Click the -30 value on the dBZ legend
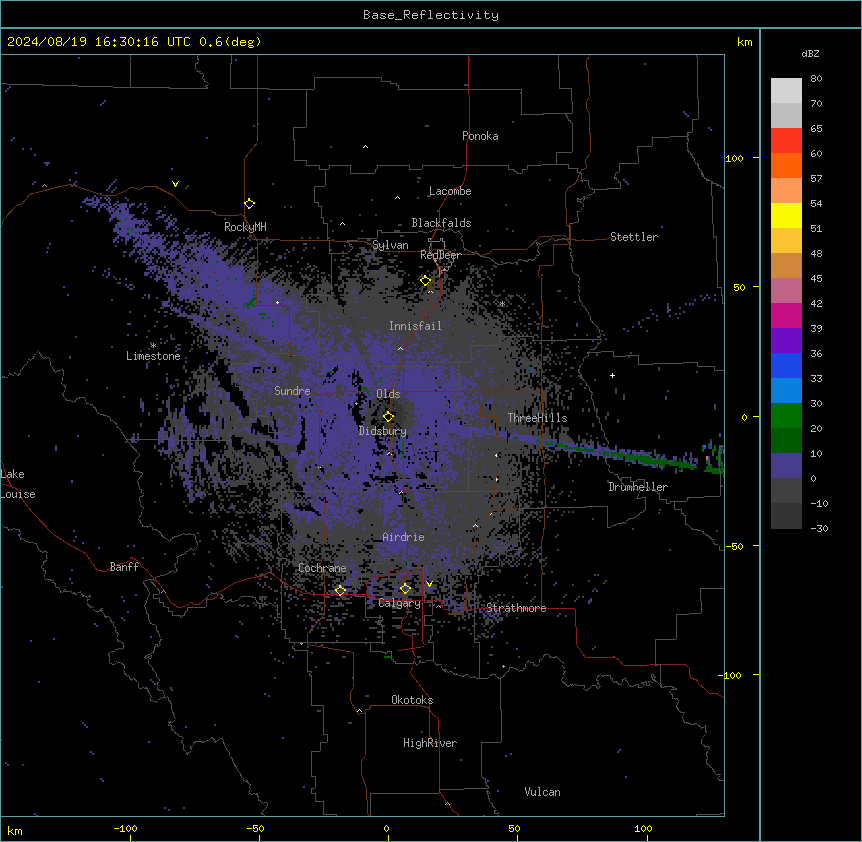Image resolution: width=862 pixels, height=842 pixels. click(819, 528)
